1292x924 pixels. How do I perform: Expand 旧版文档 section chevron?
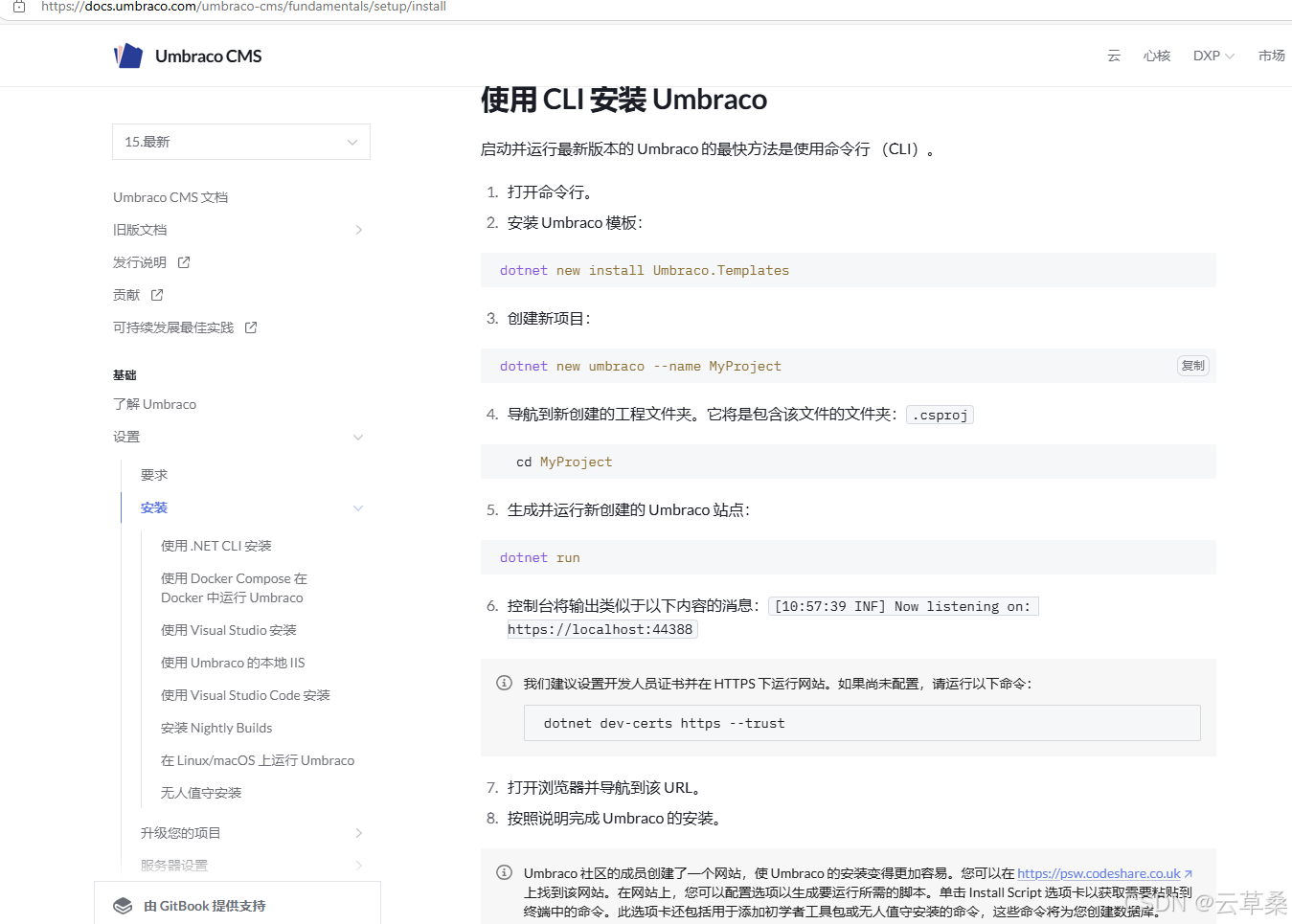pyautogui.click(x=359, y=230)
